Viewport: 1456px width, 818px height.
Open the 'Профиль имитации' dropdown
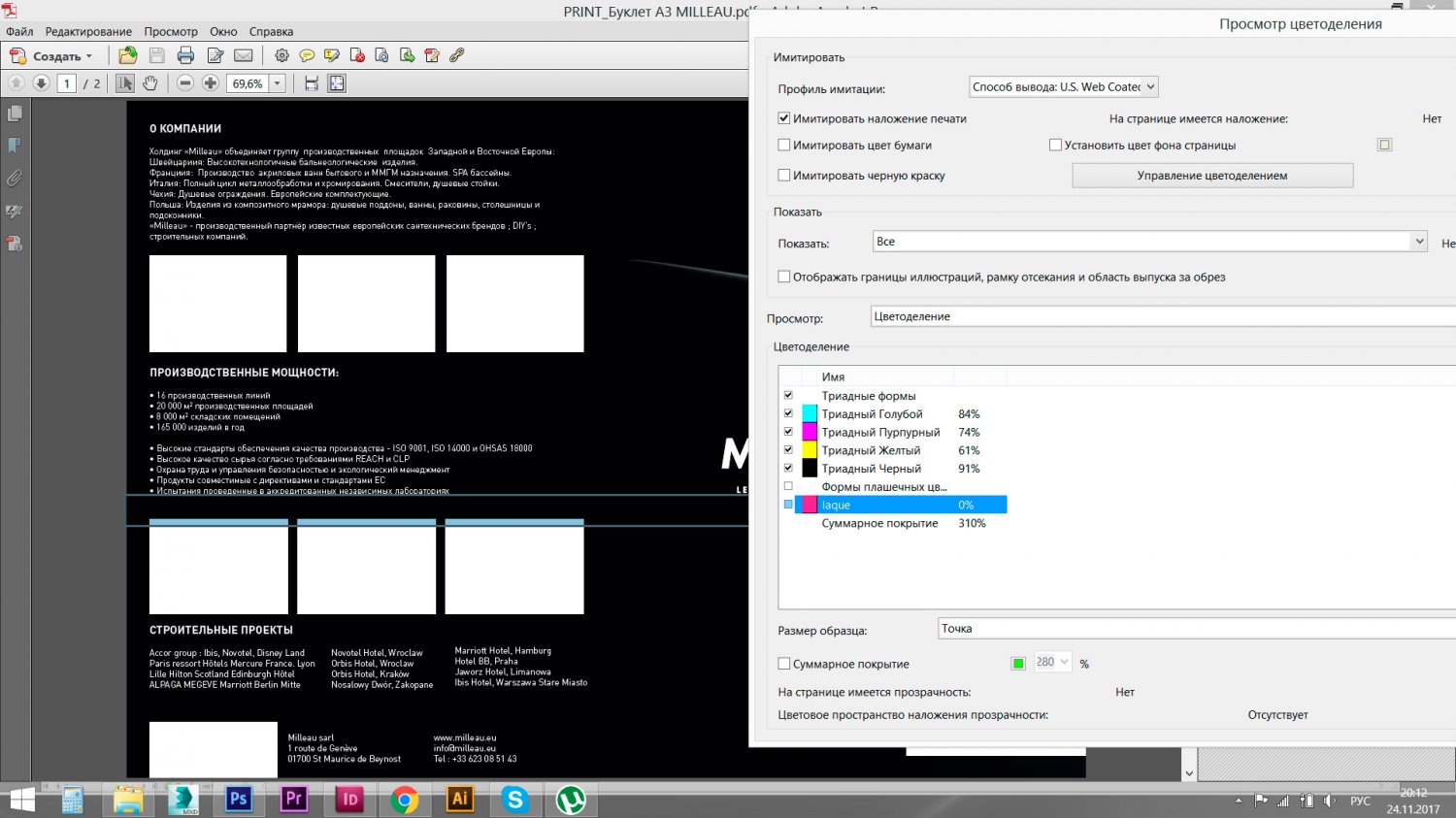click(1064, 87)
